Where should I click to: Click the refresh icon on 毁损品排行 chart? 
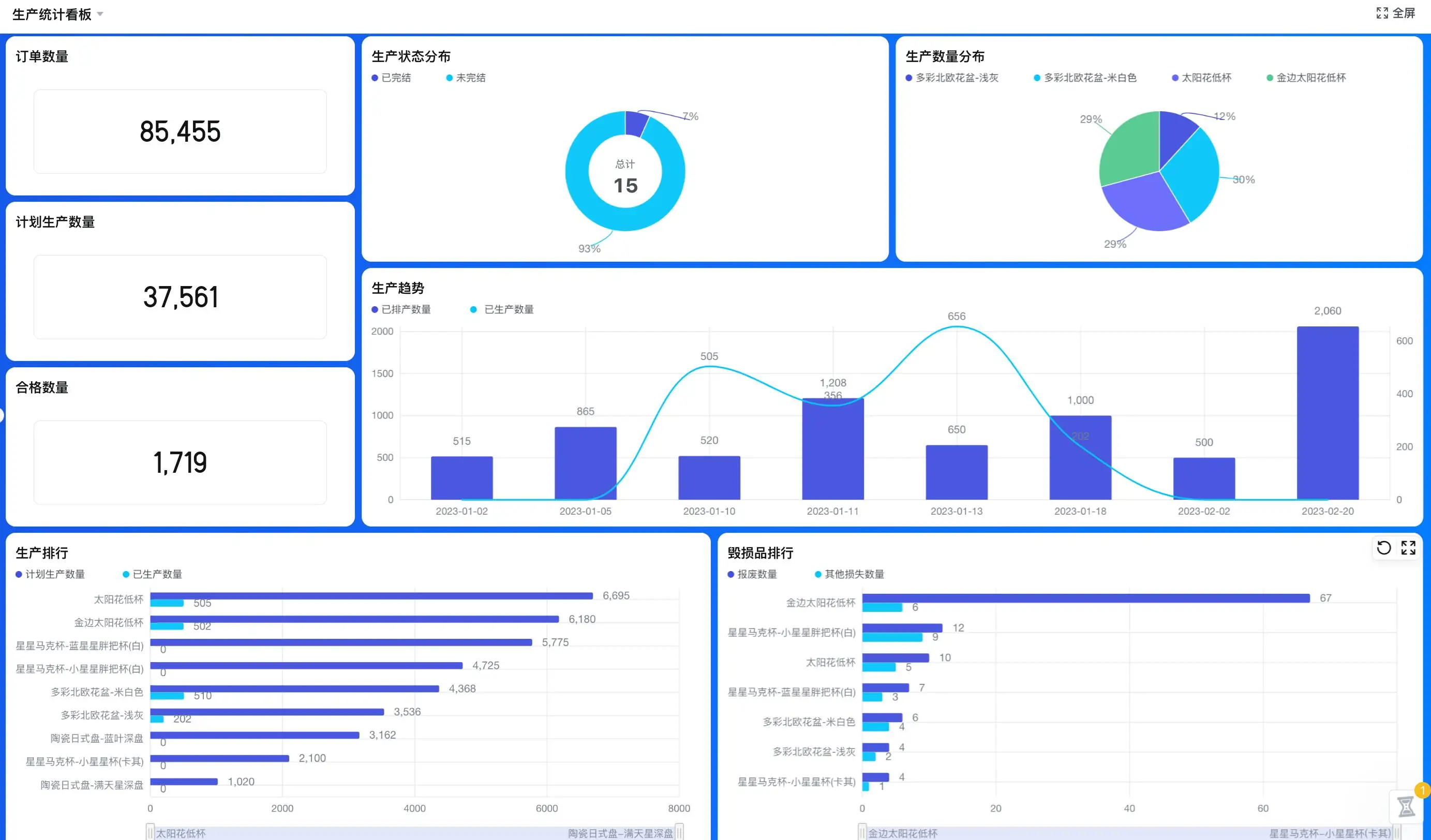coord(1383,548)
